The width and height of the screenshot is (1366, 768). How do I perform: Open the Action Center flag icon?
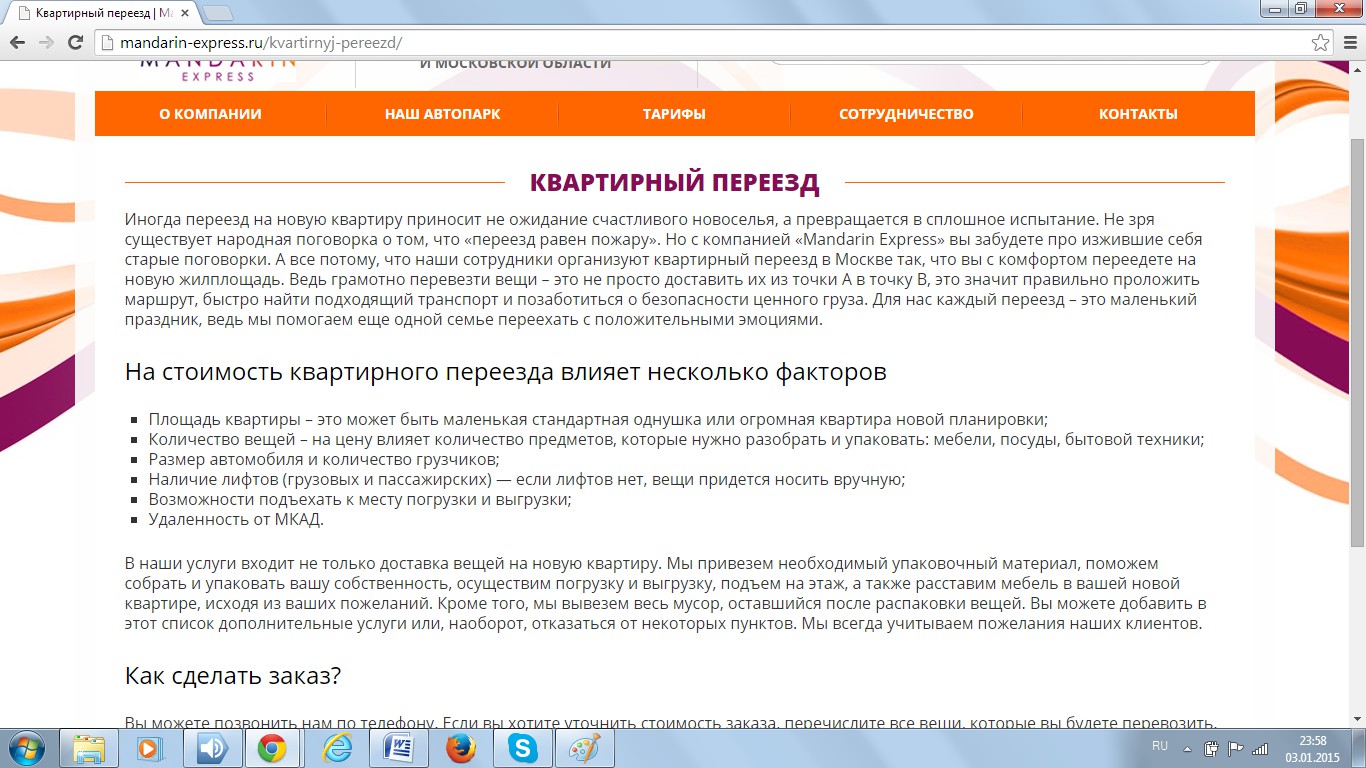[1236, 748]
